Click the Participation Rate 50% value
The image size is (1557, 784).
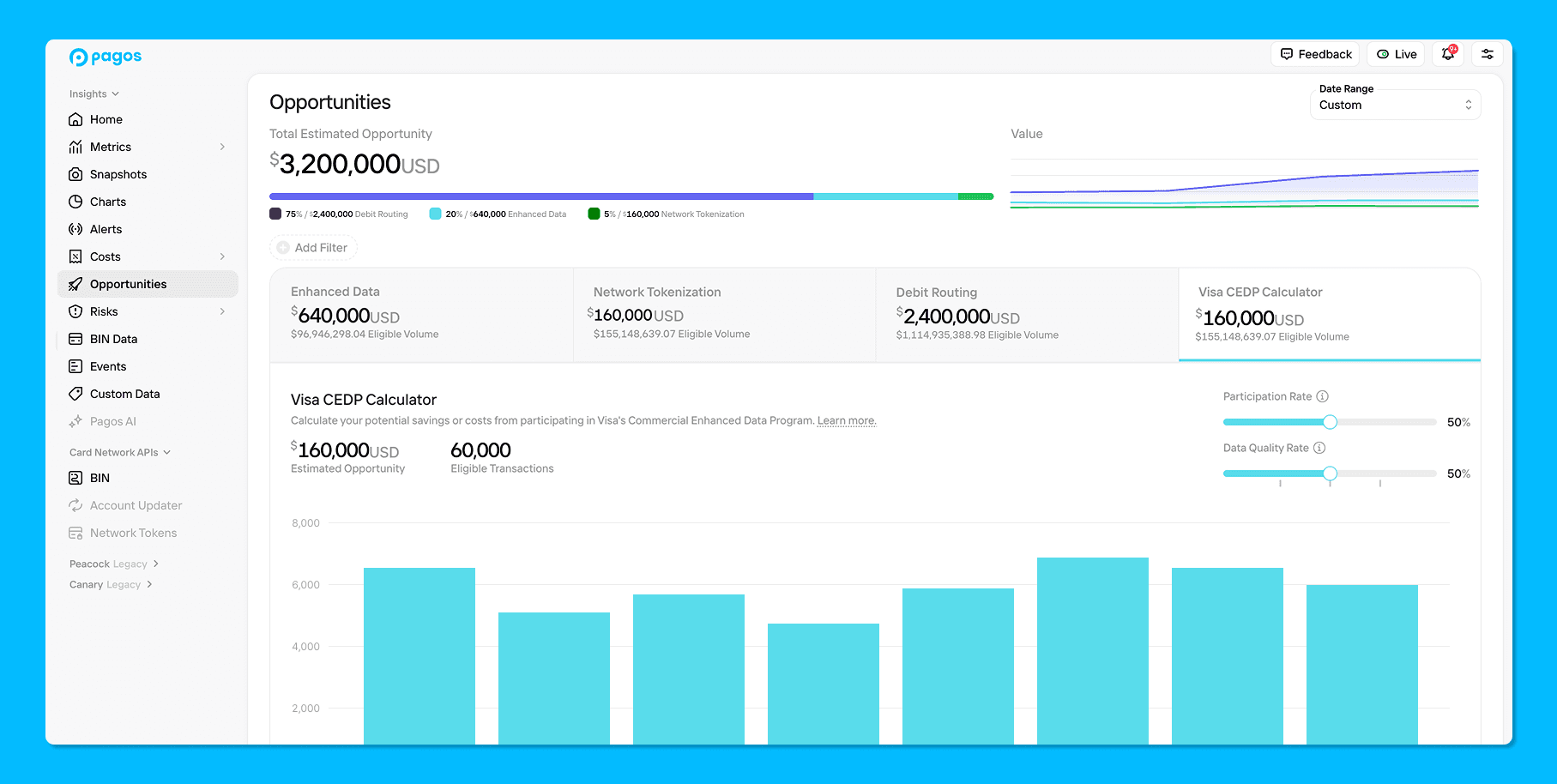1458,422
